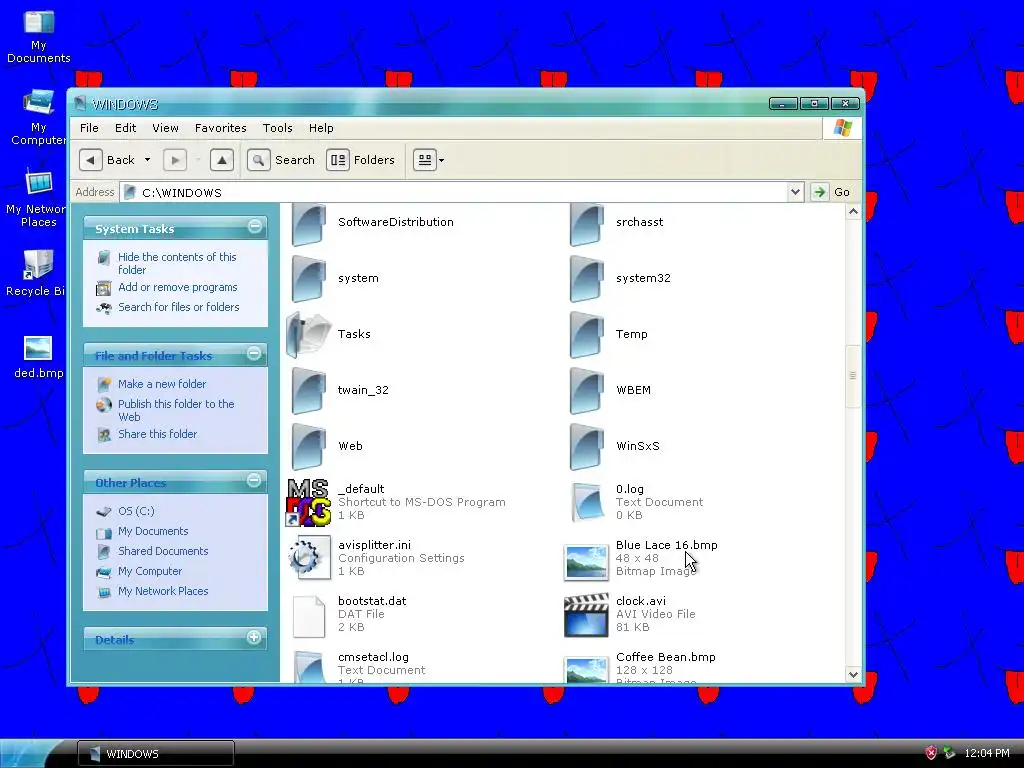Open the Search pane from toolbar

point(281,160)
